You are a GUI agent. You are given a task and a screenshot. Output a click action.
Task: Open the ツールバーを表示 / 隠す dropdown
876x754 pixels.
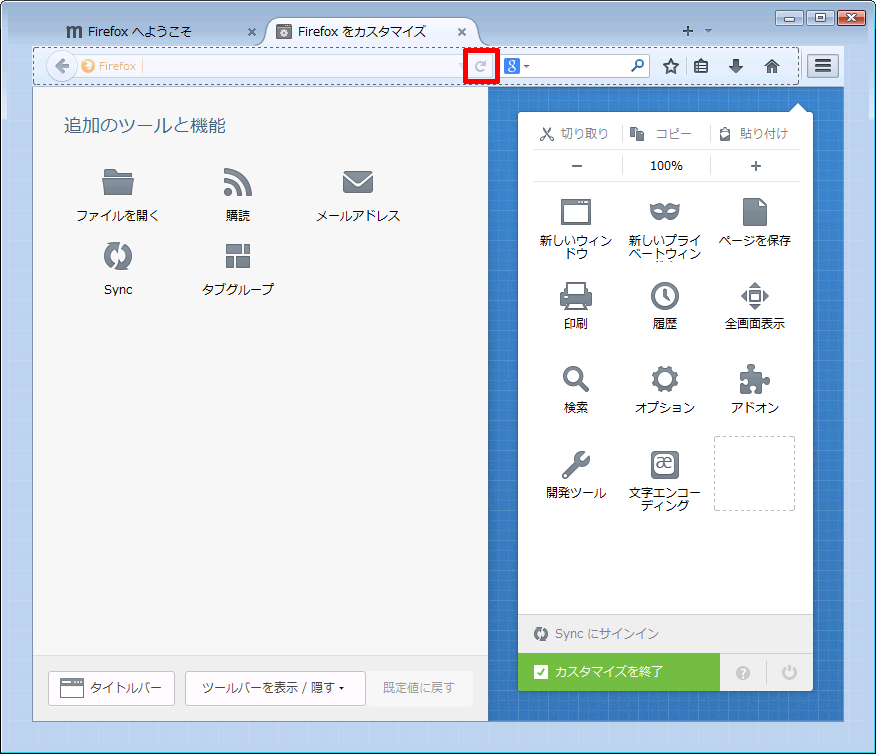click(x=275, y=688)
